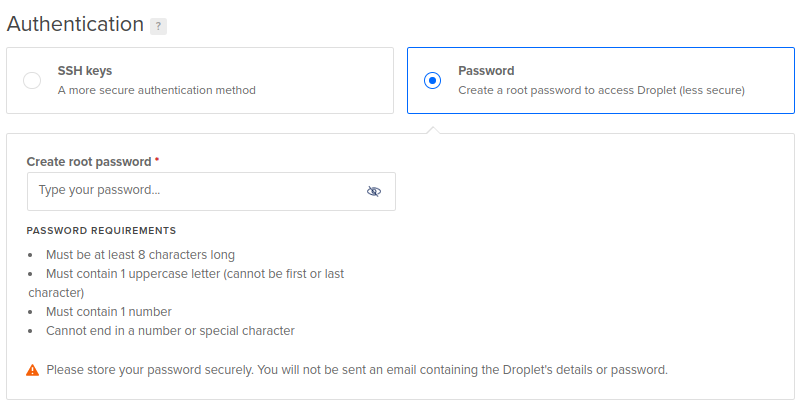Open the Authentication help question mark

pyautogui.click(x=158, y=26)
